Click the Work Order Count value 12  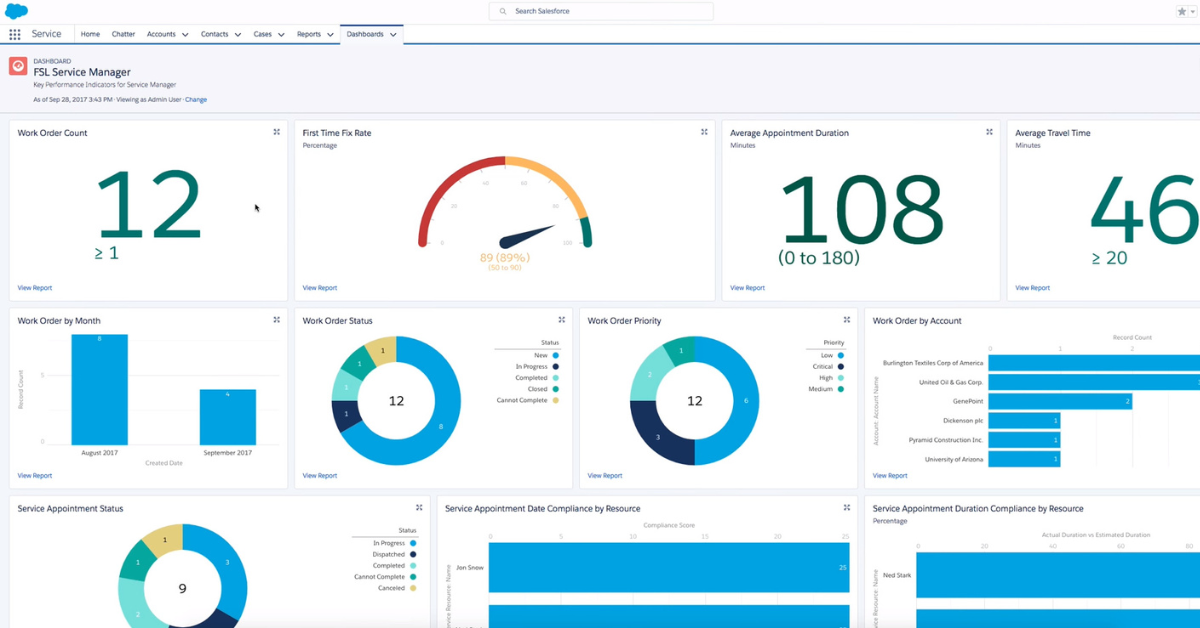coord(149,206)
